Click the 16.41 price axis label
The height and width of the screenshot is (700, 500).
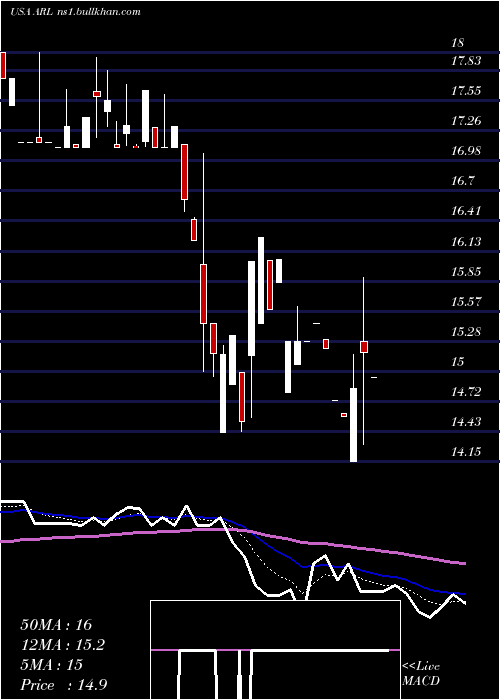pos(466,211)
